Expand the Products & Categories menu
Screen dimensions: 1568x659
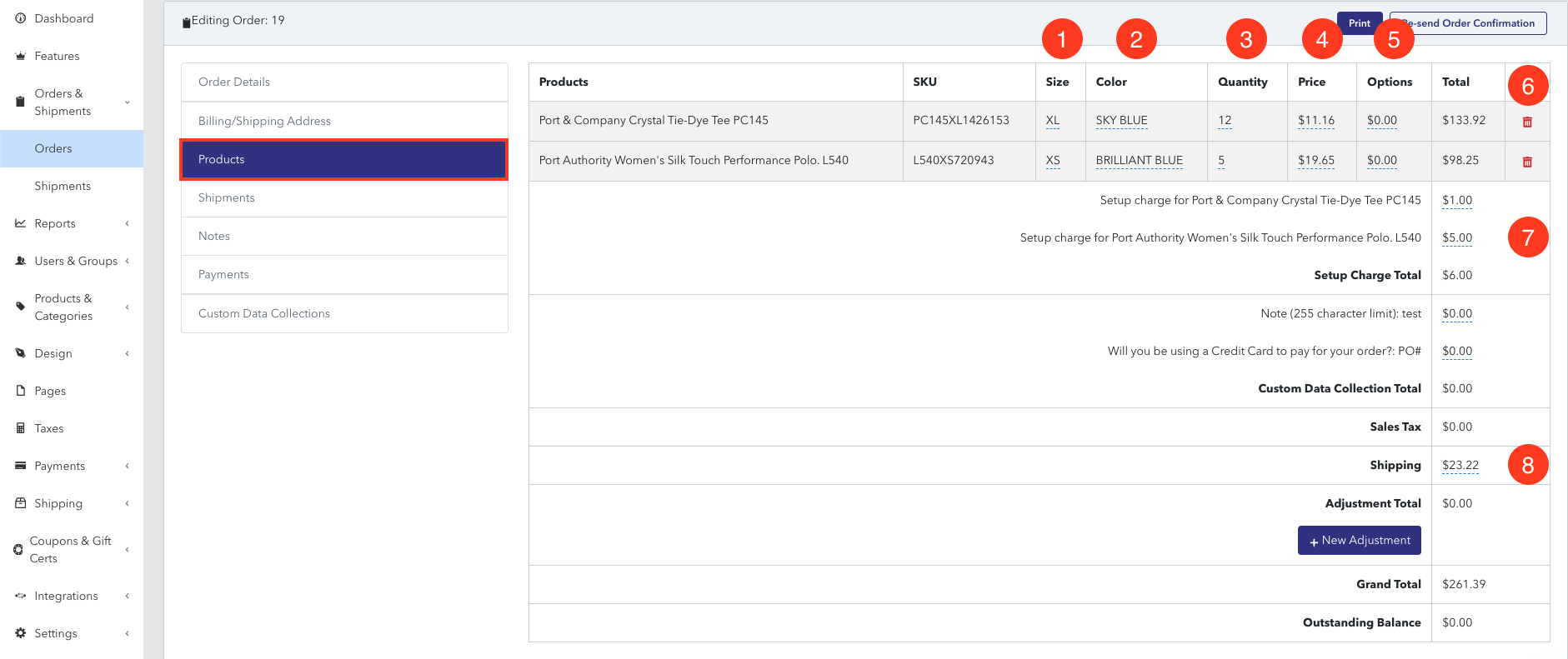[x=128, y=307]
